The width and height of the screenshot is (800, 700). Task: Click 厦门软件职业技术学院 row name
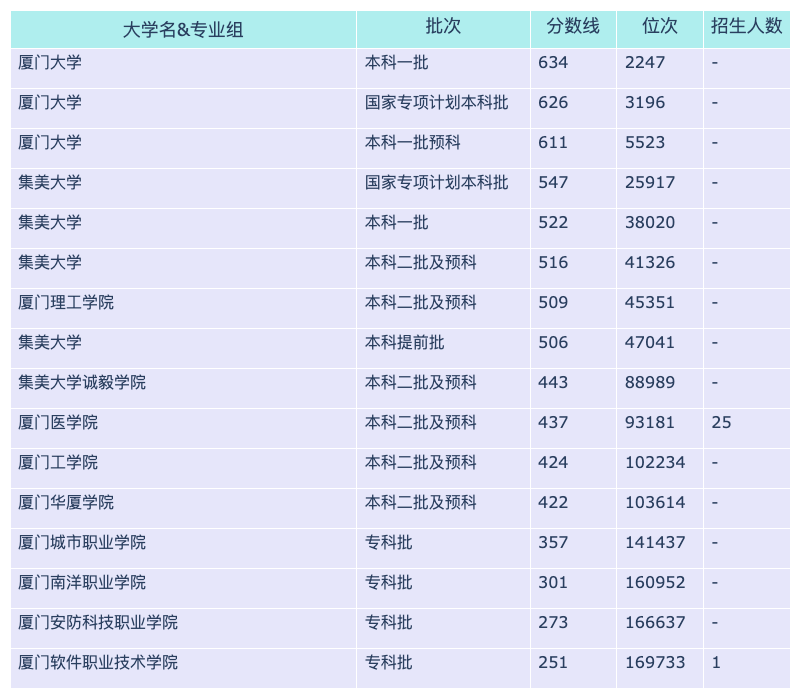click(98, 663)
